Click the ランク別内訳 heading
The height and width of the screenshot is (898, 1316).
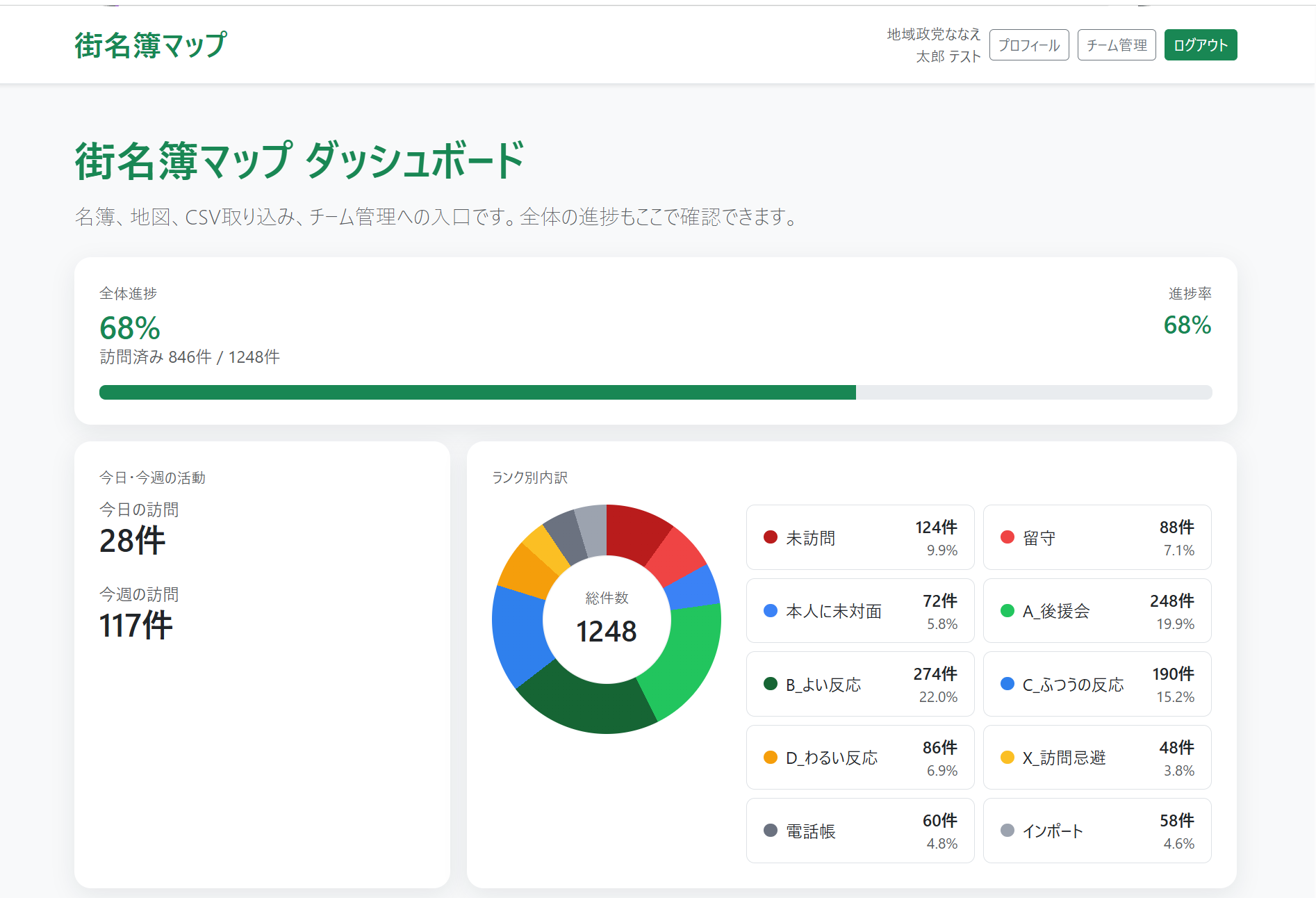point(529,477)
